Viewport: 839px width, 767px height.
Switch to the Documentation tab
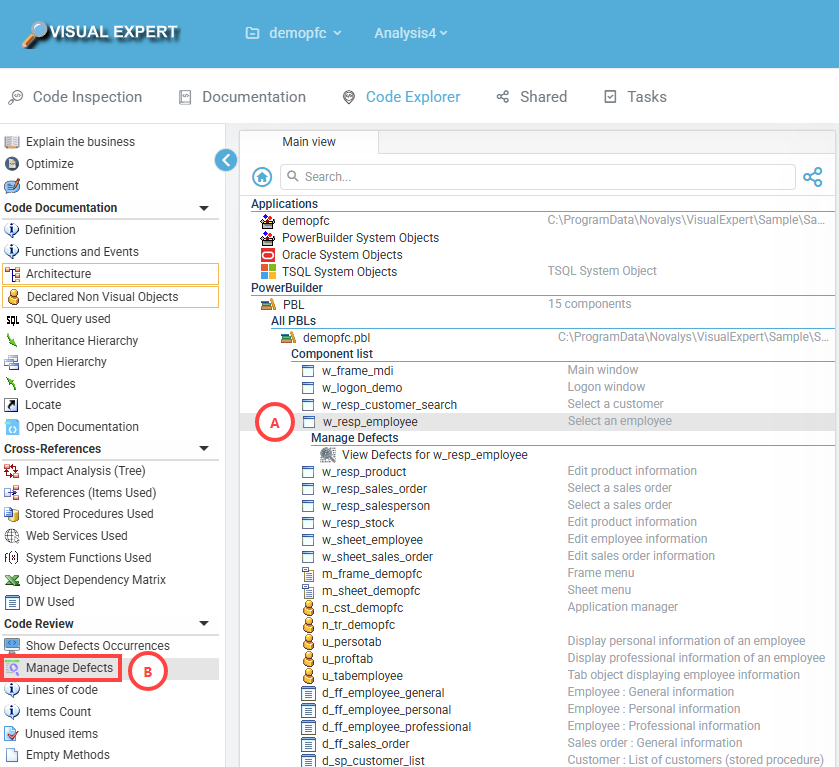[x=242, y=97]
